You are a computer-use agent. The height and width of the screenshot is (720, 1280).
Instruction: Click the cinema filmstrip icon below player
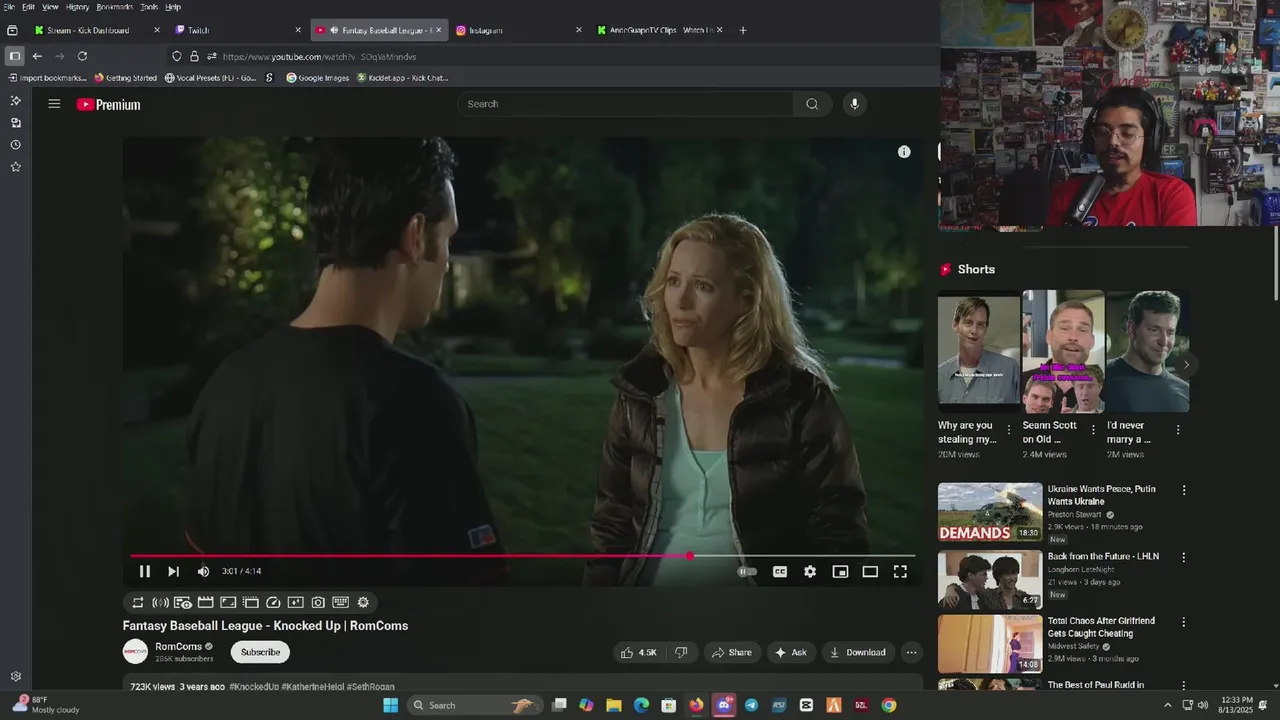(205, 602)
